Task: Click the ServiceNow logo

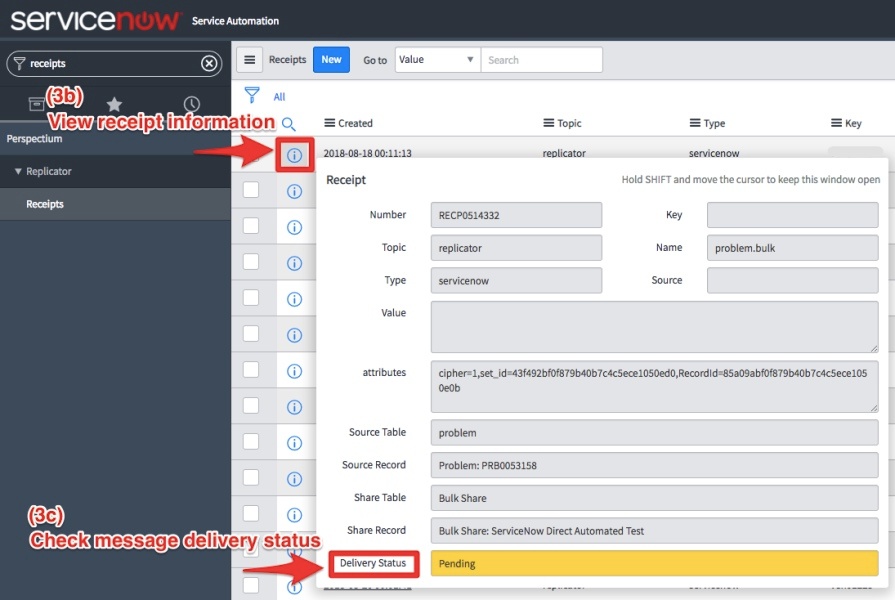Action: (95, 20)
